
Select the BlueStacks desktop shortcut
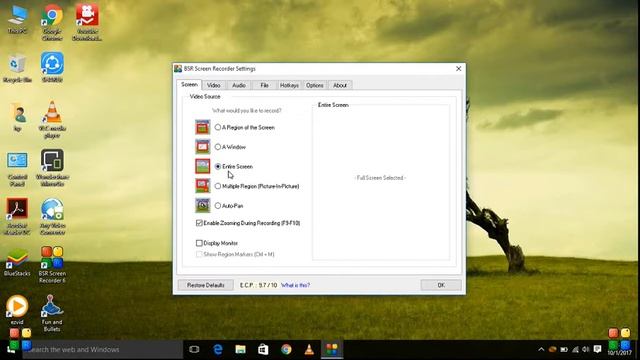tap(18, 262)
